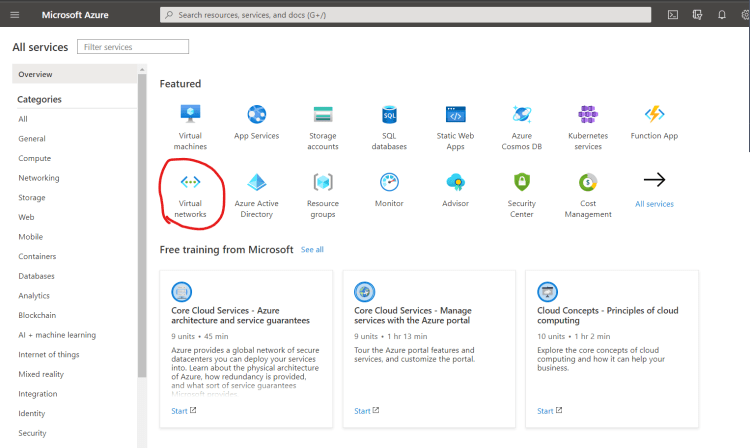
Task: Select the Mobile category
Action: click(x=31, y=237)
